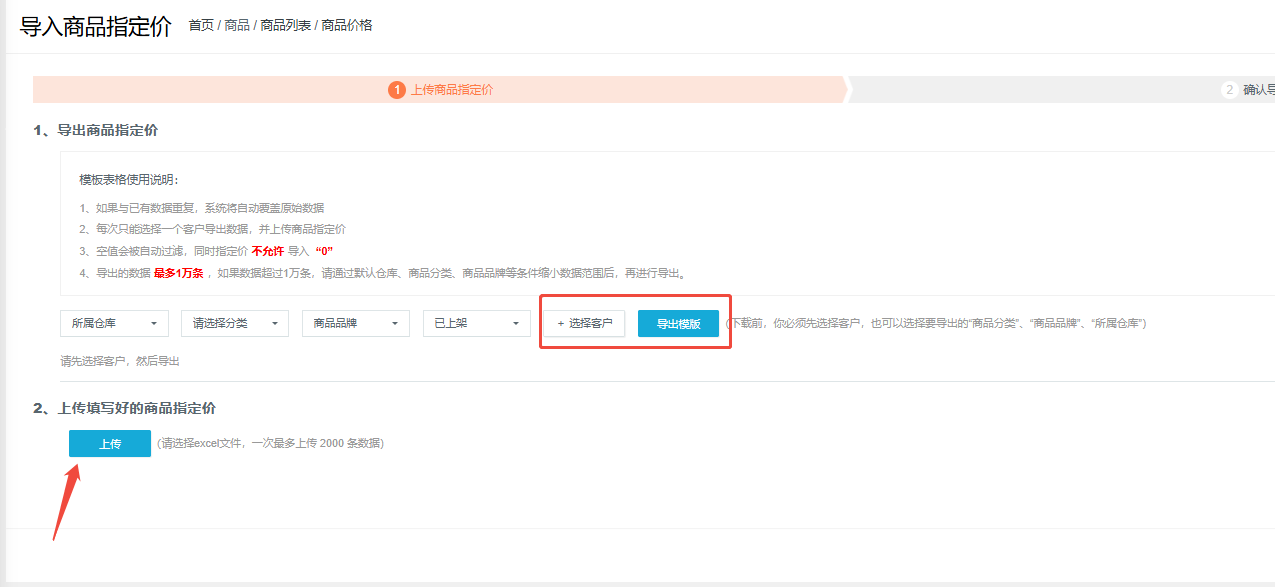Open the 商品列表 breadcrumb link
The image size is (1275, 587).
tap(286, 25)
